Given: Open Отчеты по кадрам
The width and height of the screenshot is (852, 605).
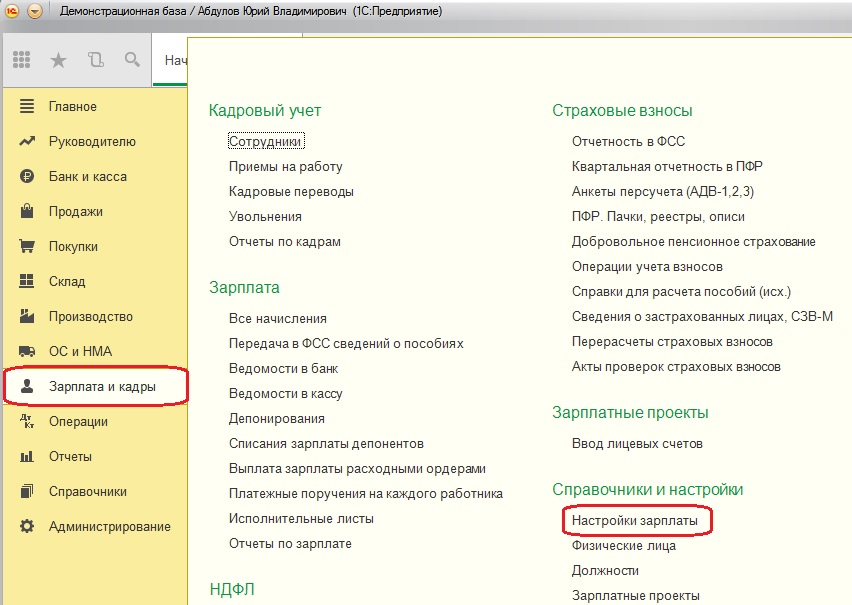Looking at the screenshot, I should tap(285, 241).
